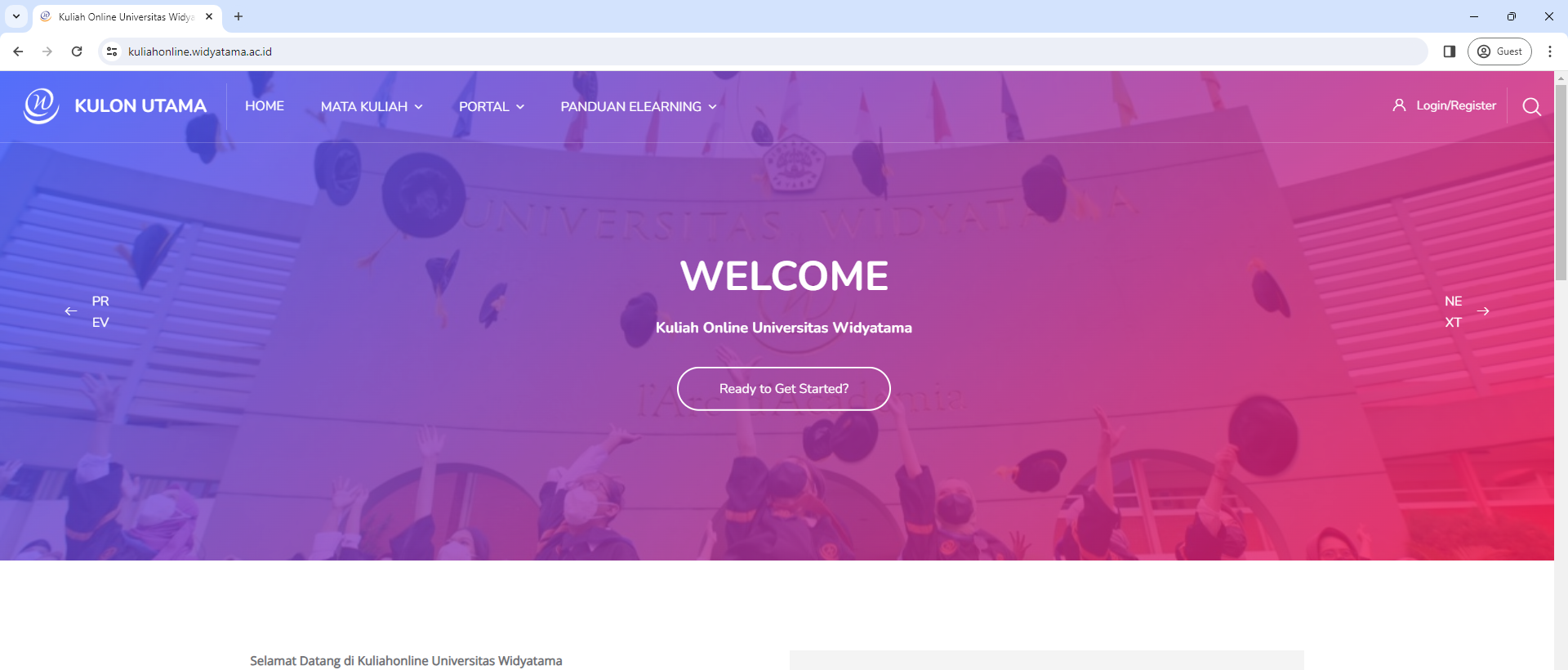Go to the HOME menu item
1568x670 pixels.
pos(265,106)
